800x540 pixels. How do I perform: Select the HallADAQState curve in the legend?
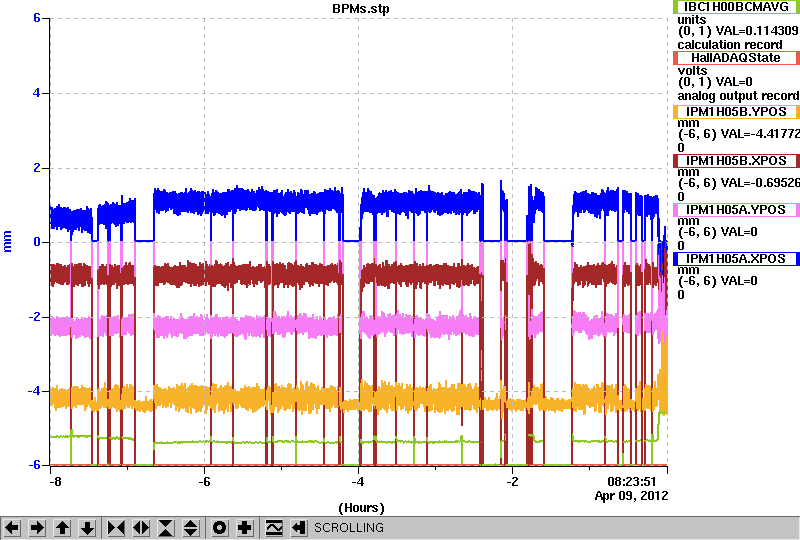(x=736, y=58)
